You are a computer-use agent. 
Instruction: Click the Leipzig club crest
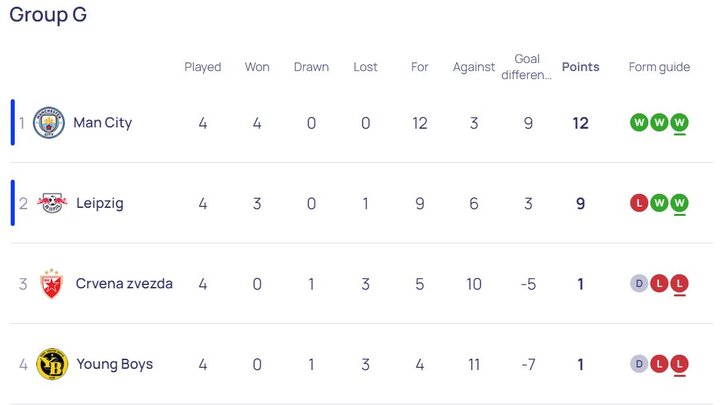click(51, 203)
